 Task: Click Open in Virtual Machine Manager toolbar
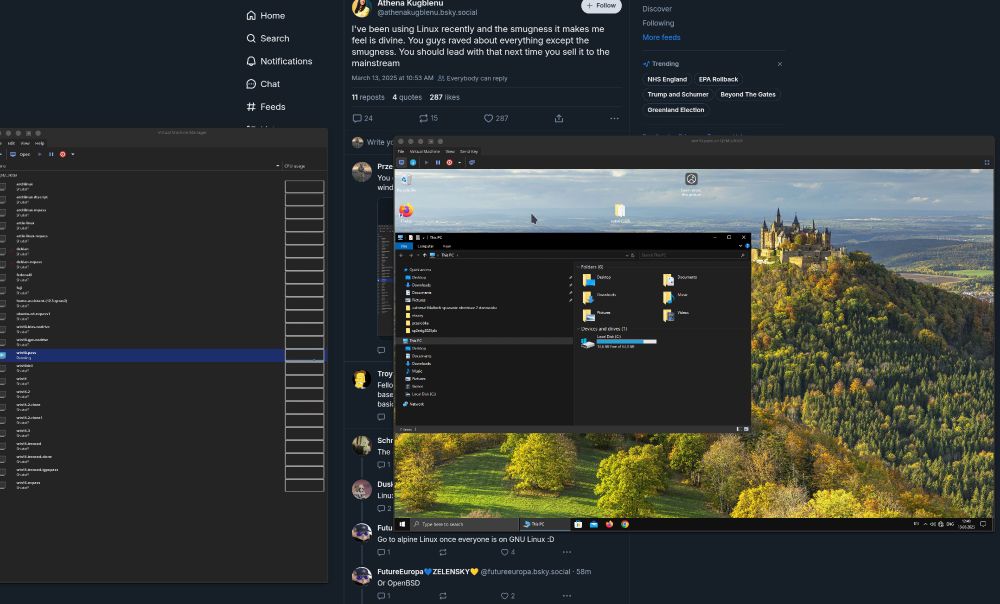click(x=20, y=154)
